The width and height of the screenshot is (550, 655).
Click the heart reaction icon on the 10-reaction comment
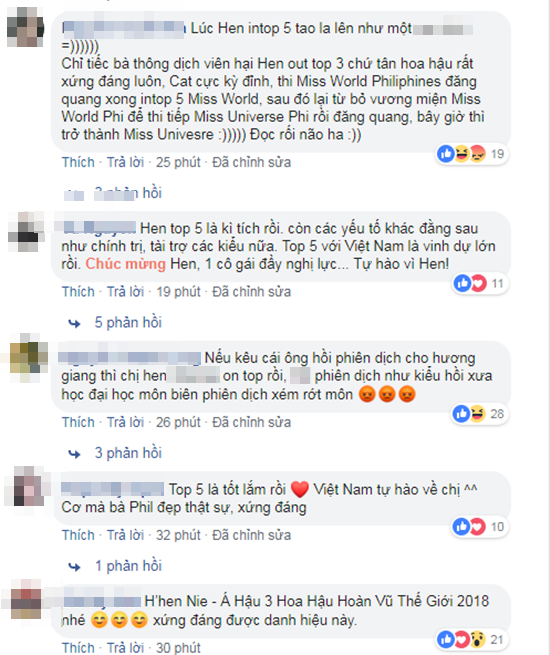click(477, 527)
